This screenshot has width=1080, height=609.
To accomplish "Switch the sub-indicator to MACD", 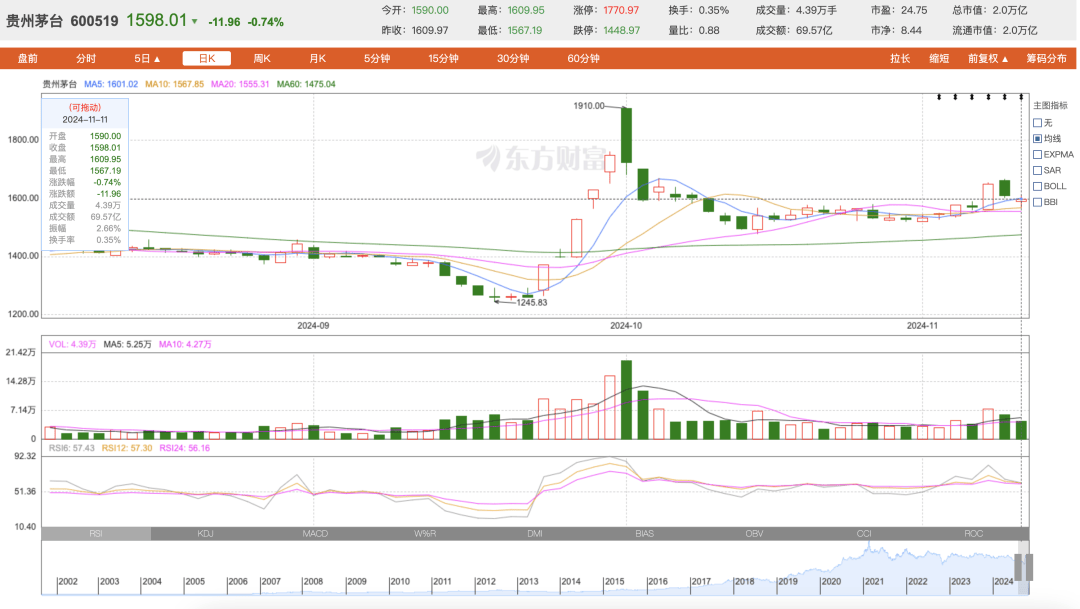I will tap(315, 534).
